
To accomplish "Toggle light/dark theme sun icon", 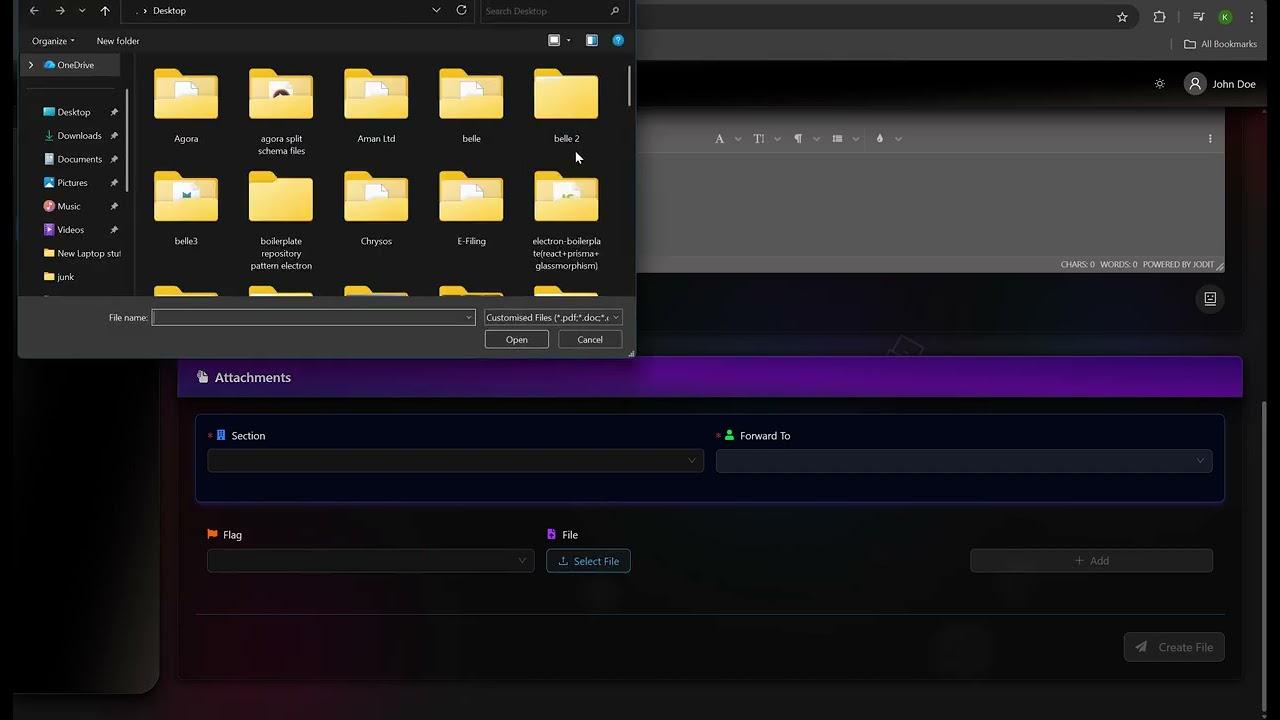I will 1159,84.
